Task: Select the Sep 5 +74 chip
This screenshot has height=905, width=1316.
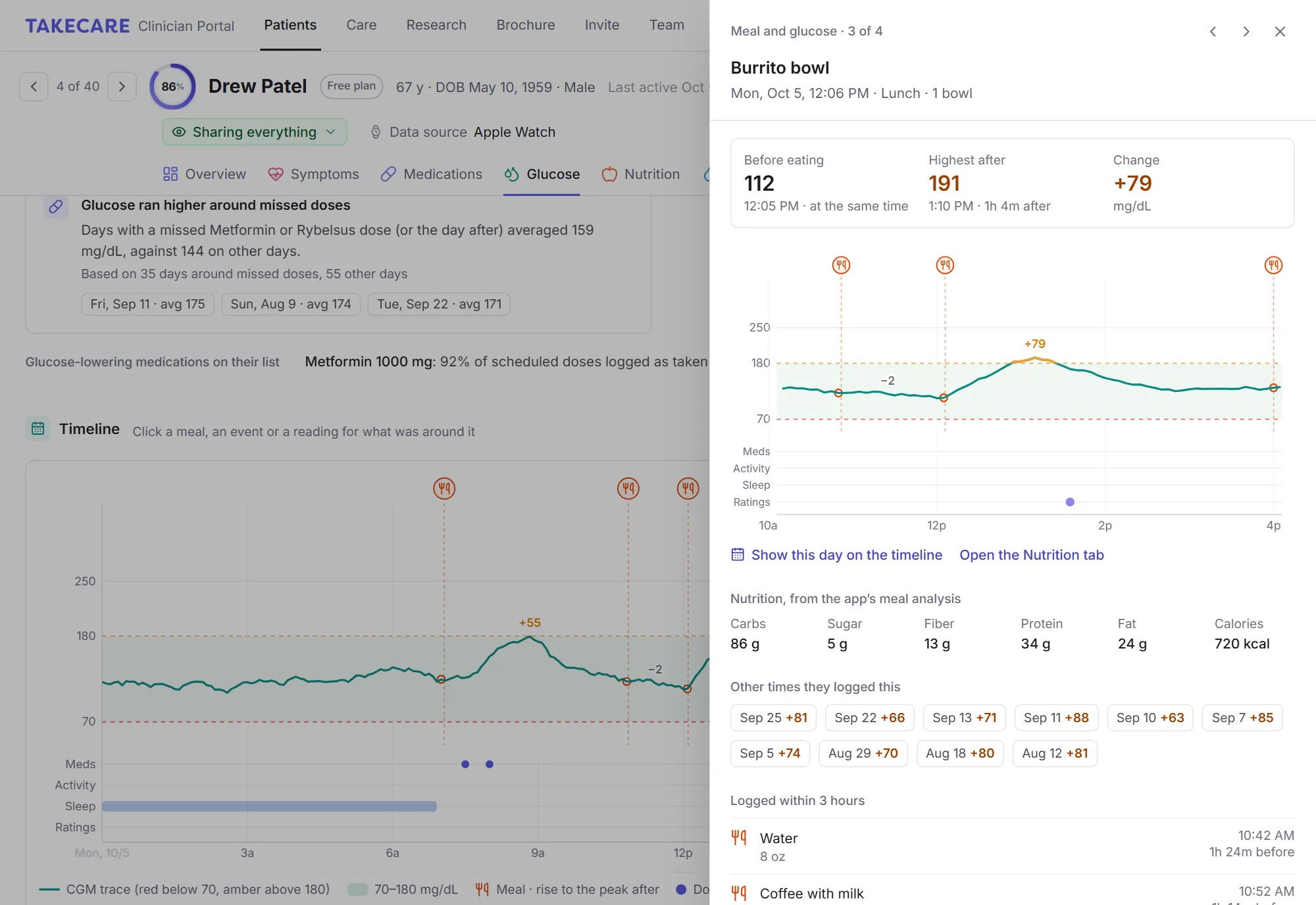Action: tap(770, 753)
